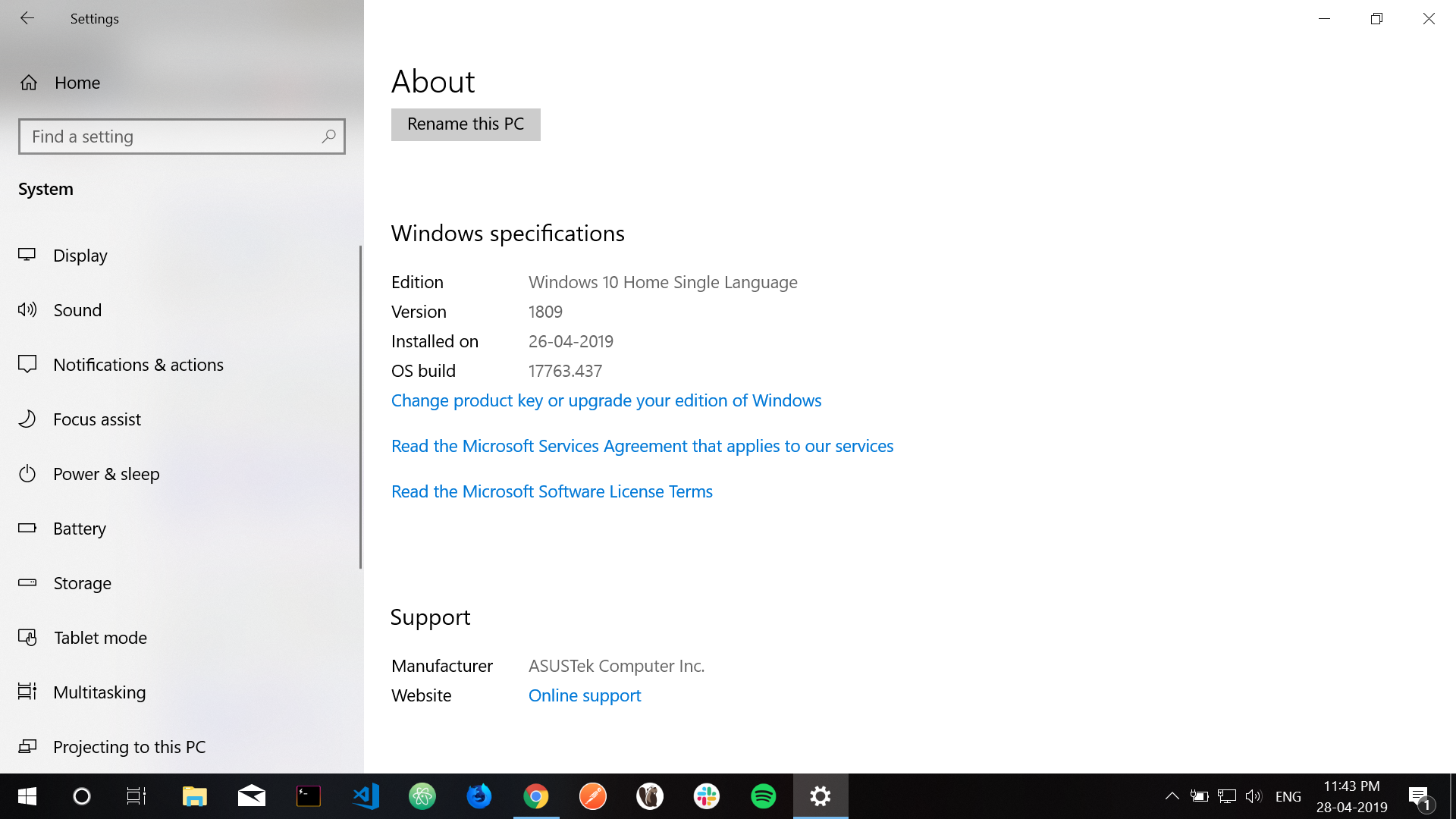Read the Microsoft Services Agreement link
1456x819 pixels.
(642, 446)
